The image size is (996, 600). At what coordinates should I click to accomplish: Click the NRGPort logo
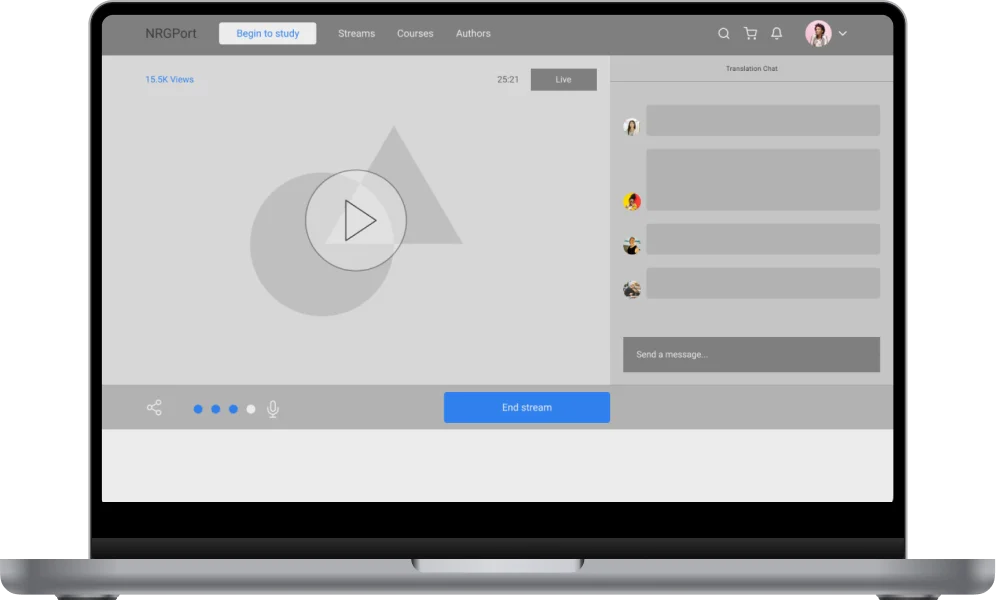point(171,34)
